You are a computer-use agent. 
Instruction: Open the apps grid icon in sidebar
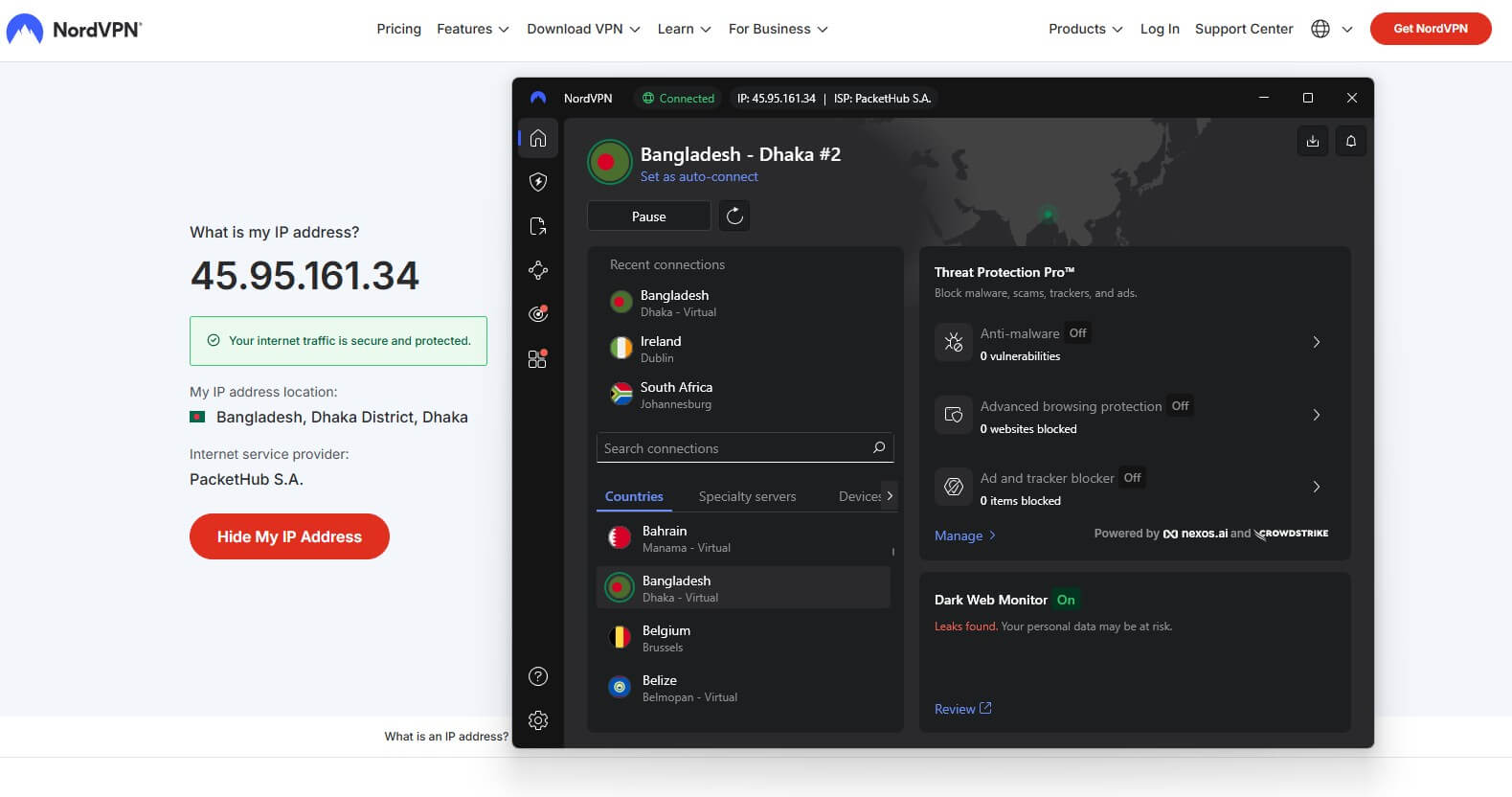click(x=538, y=358)
